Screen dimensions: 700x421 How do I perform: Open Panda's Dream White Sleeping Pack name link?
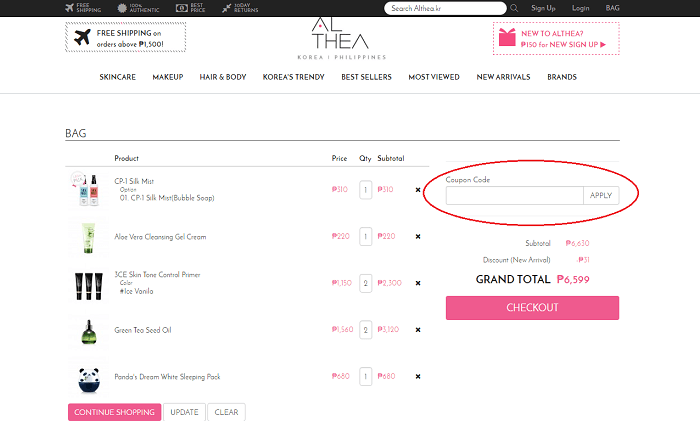(x=167, y=377)
